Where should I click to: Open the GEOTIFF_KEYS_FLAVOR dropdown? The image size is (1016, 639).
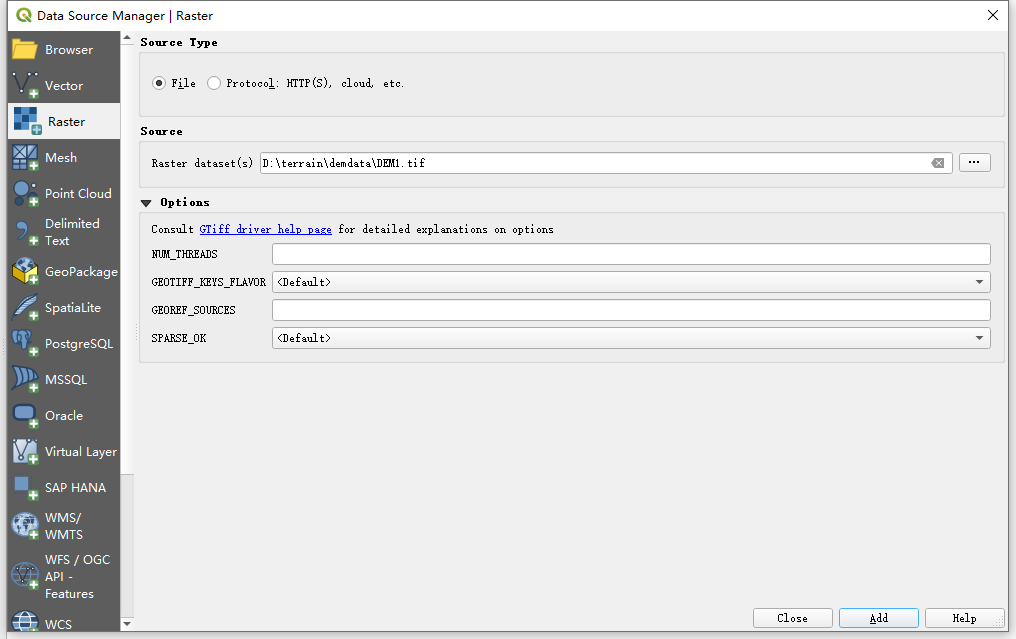pos(631,282)
